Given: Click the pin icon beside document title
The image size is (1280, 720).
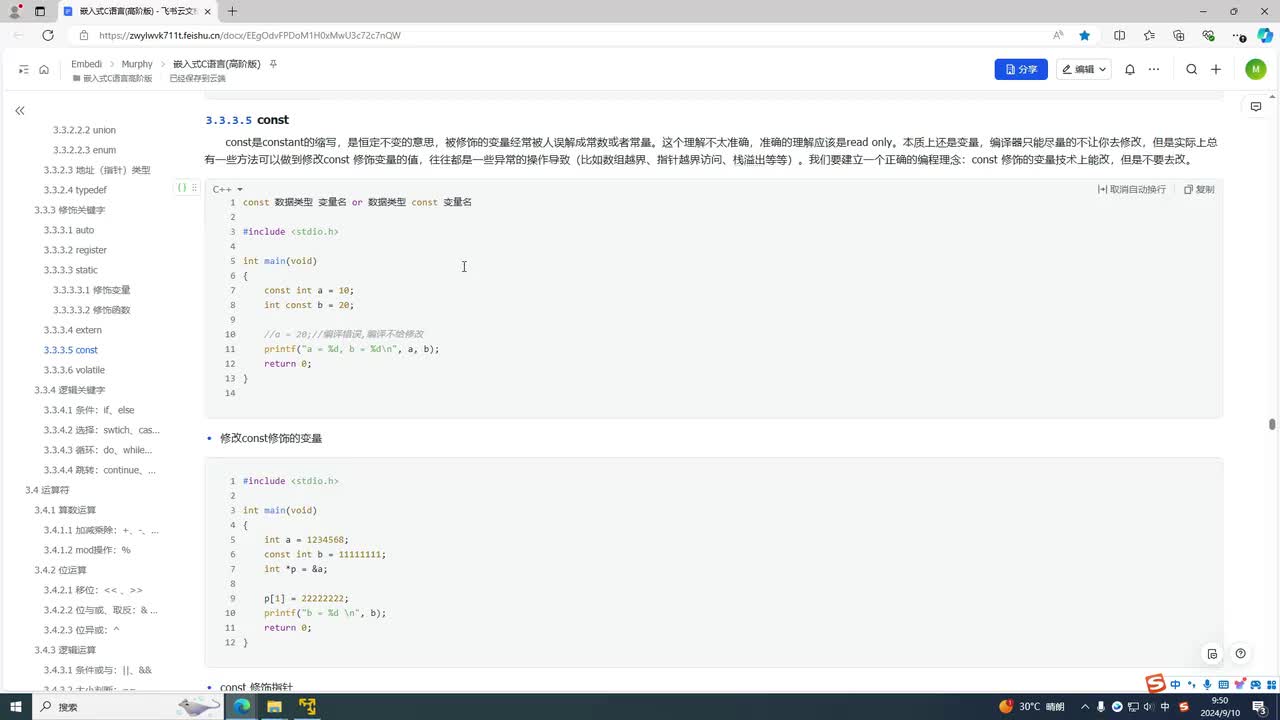Looking at the screenshot, I should tap(273, 64).
